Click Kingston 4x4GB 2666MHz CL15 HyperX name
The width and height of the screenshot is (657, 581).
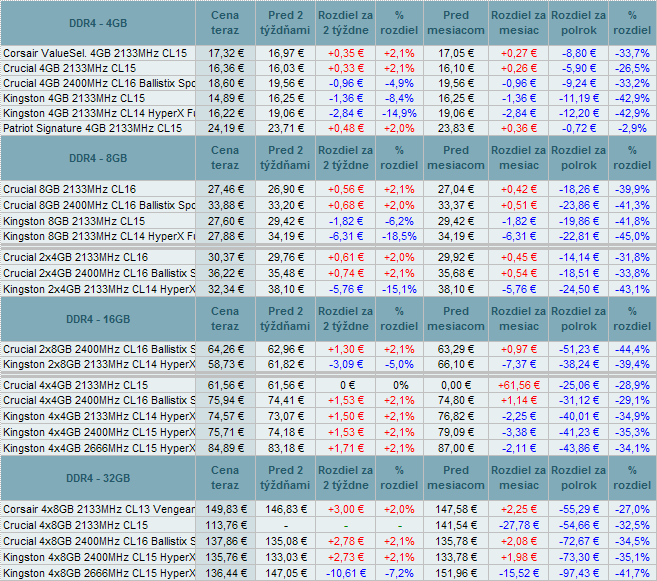pos(98,448)
